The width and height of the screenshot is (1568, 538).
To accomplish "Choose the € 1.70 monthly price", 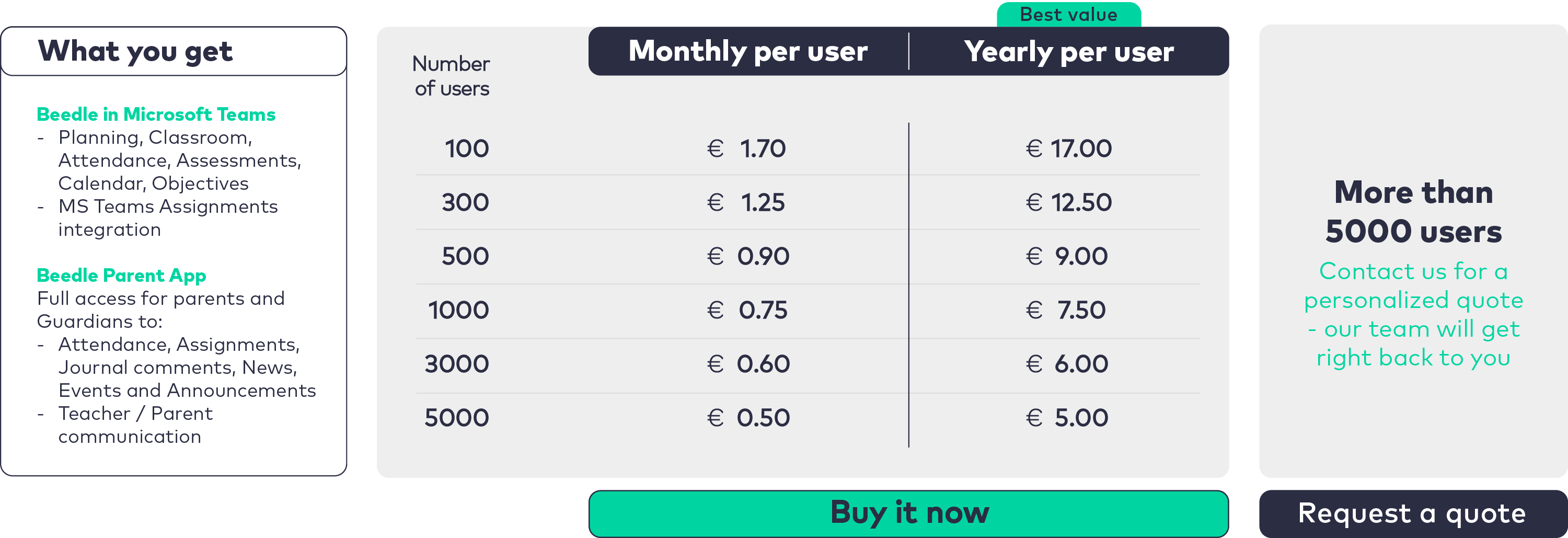I will pos(747,148).
